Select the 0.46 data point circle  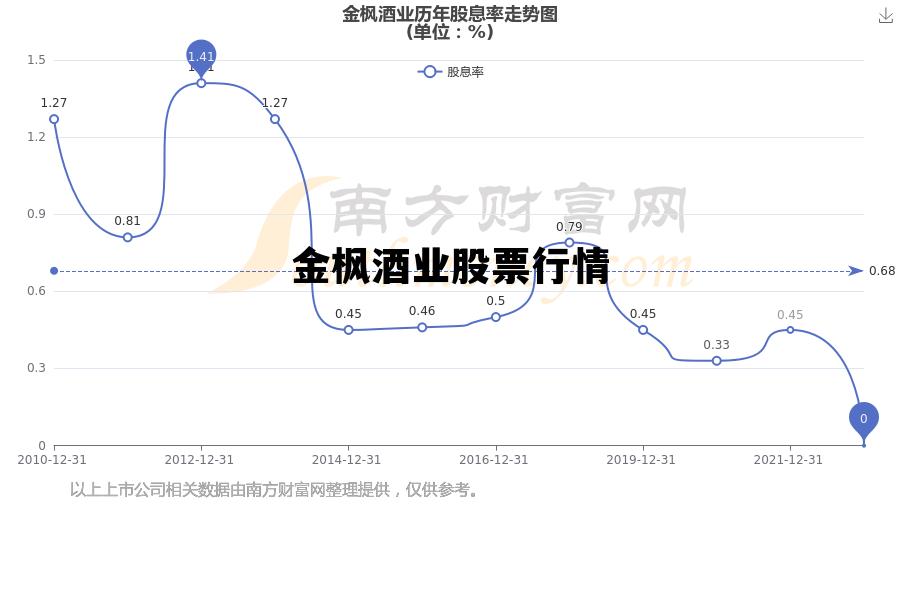pyautogui.click(x=422, y=327)
